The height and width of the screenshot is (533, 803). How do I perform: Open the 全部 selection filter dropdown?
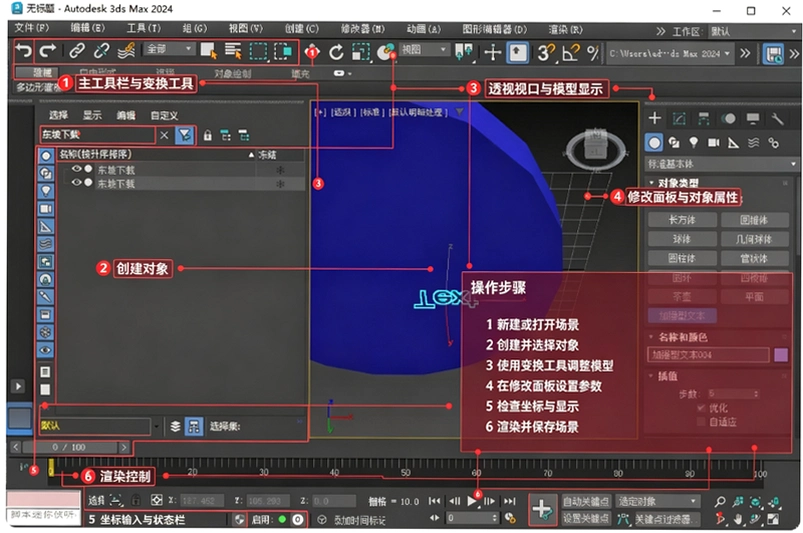point(170,49)
